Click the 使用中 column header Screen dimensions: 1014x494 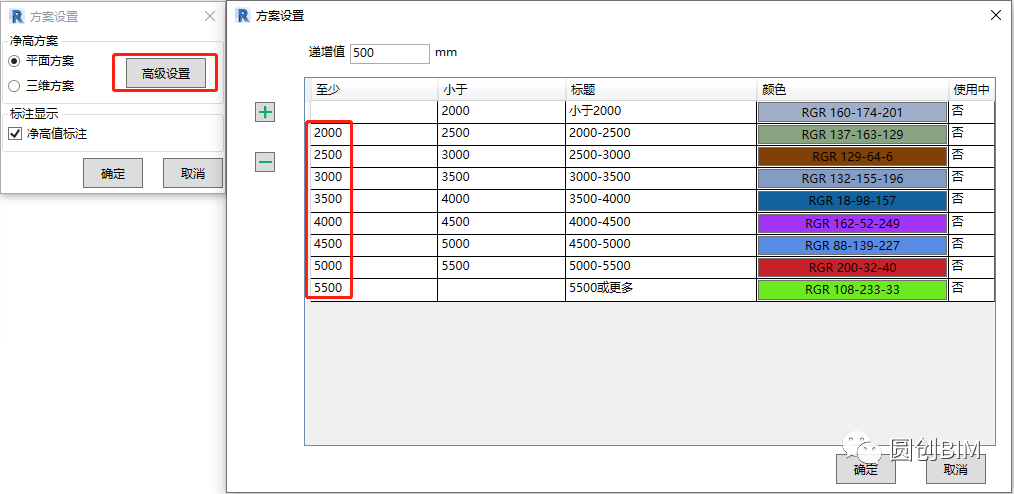point(971,89)
